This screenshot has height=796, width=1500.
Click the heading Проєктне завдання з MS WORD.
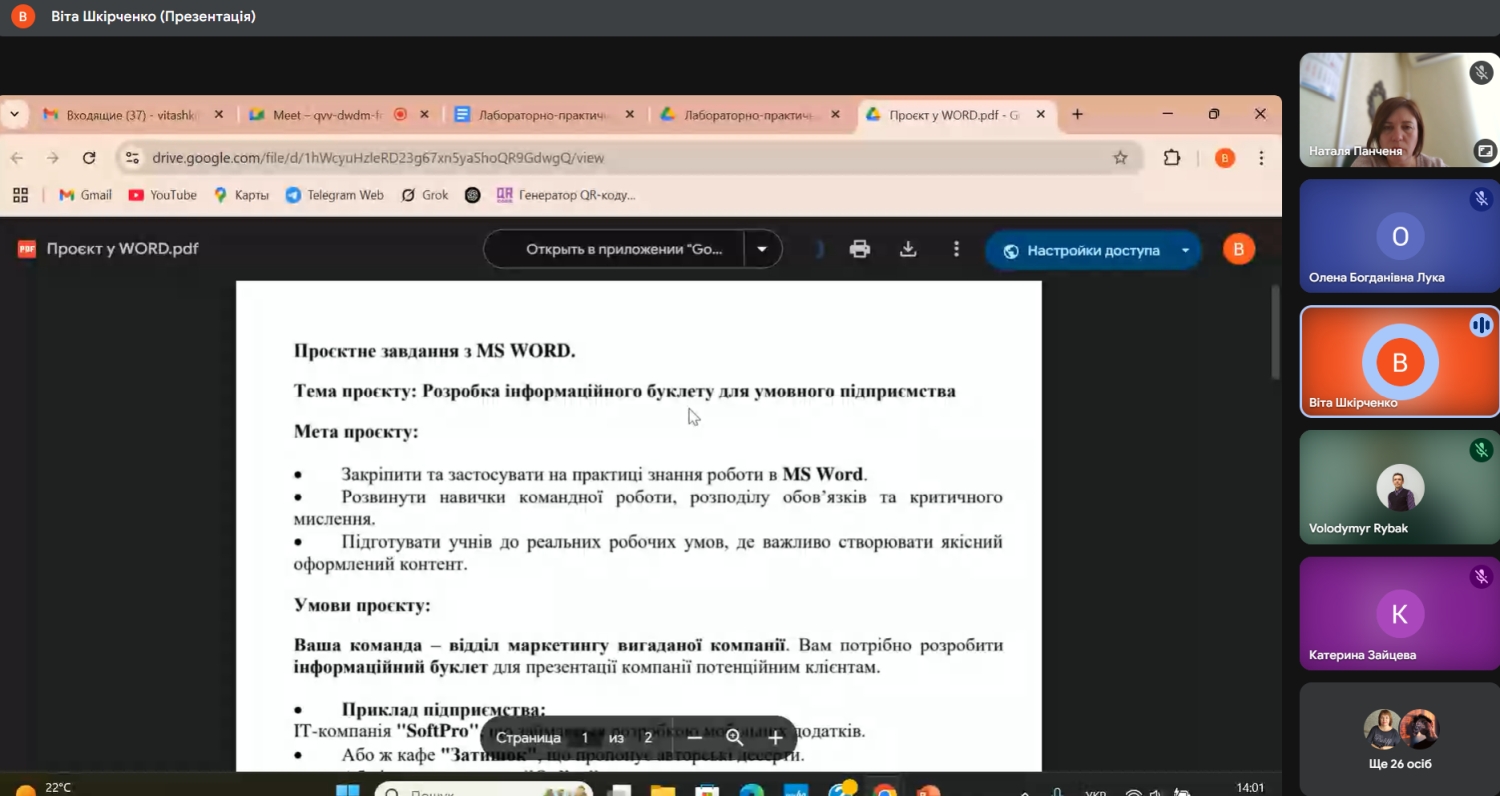coord(434,351)
